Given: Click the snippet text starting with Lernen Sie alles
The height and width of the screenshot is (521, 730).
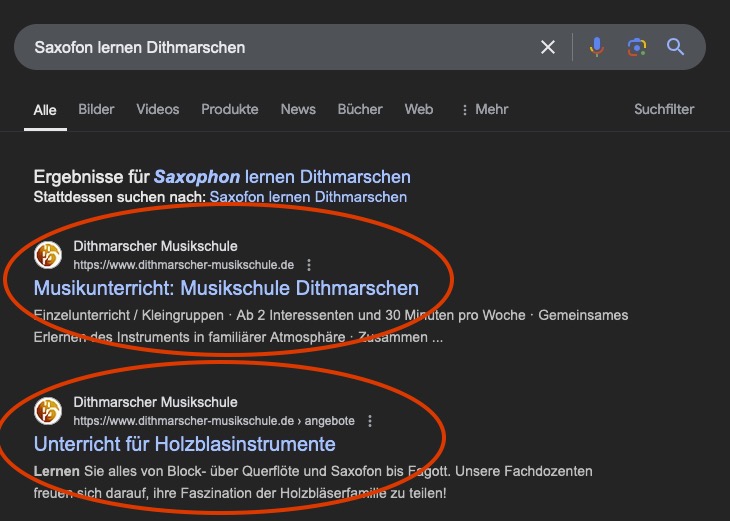Looking at the screenshot, I should point(313,482).
